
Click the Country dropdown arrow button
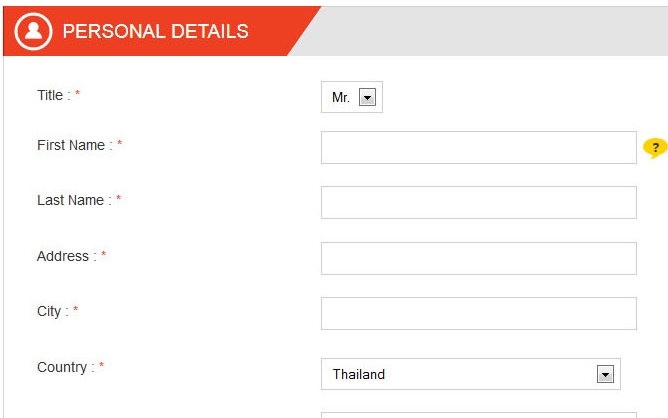tap(605, 374)
